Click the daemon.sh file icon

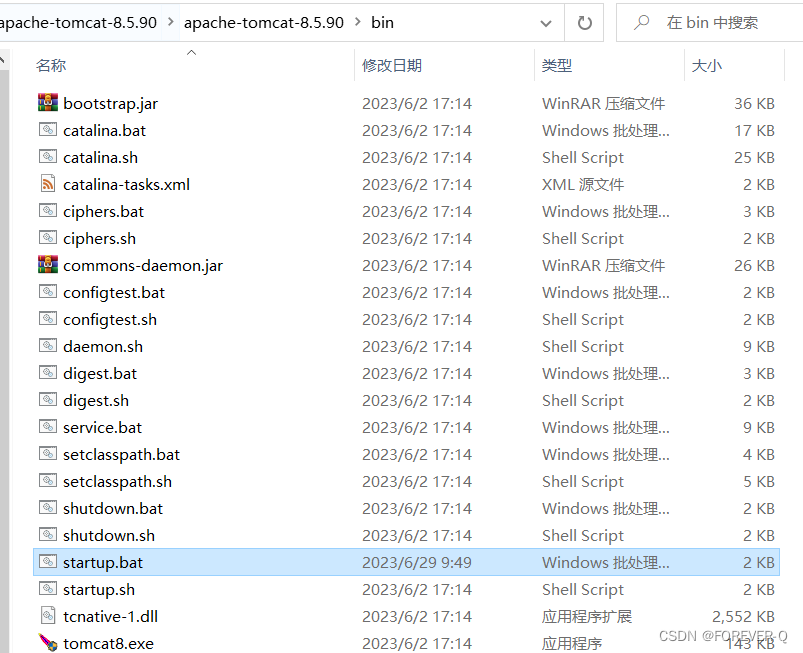[48, 346]
